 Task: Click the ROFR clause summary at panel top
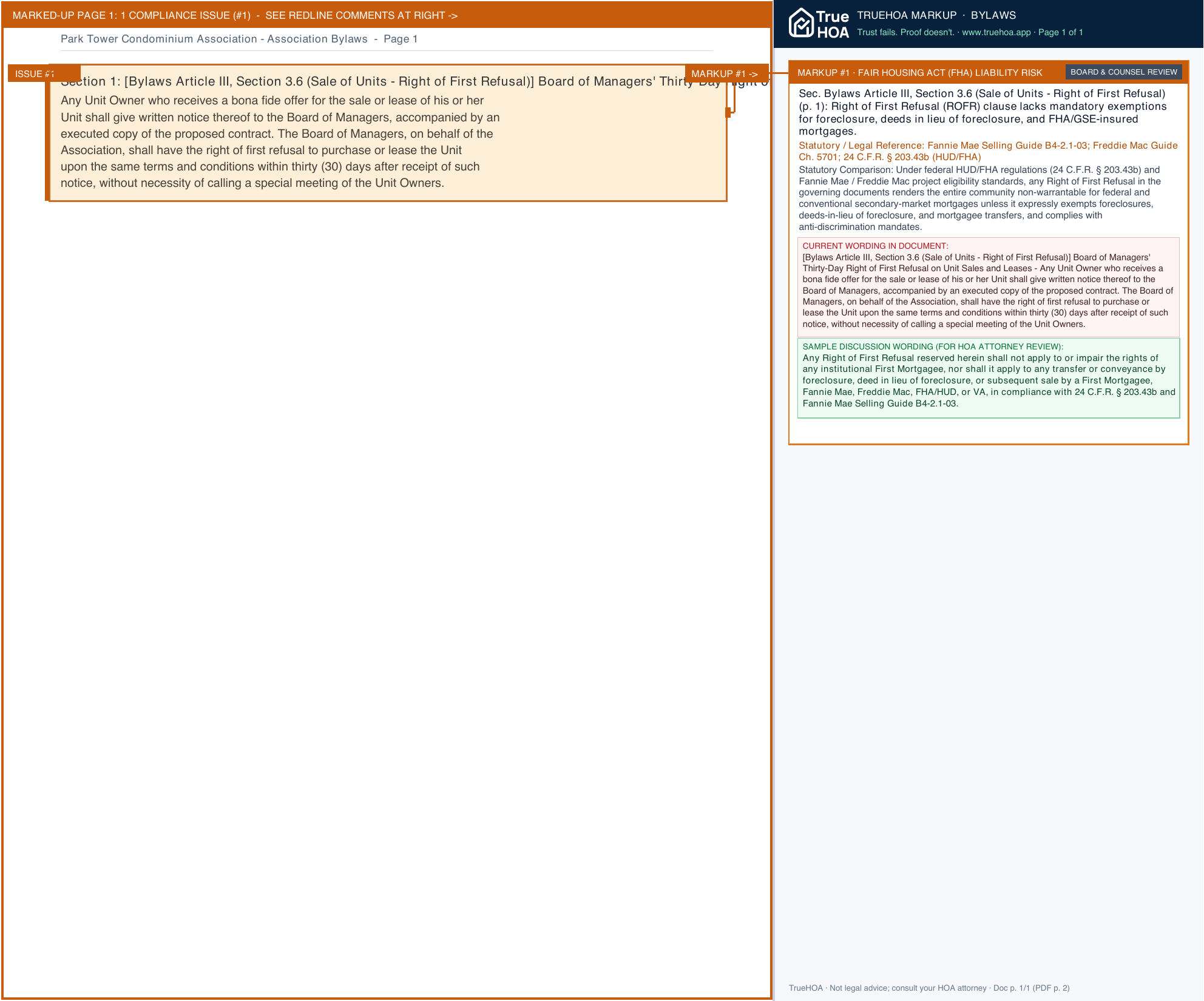[x=982, y=112]
